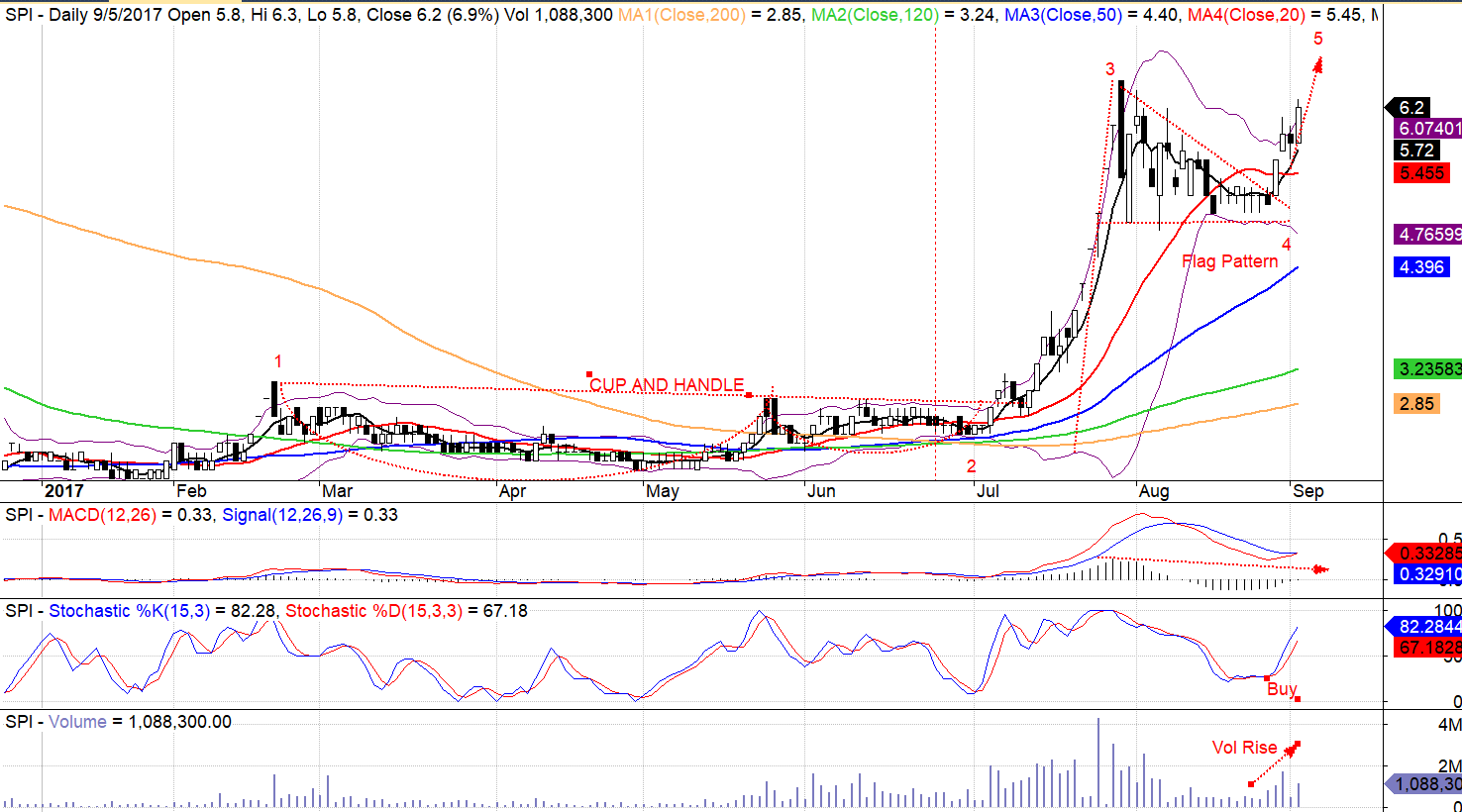Click the orange 2.85 tag on the price axis
The height and width of the screenshot is (812, 1462).
(x=1416, y=404)
